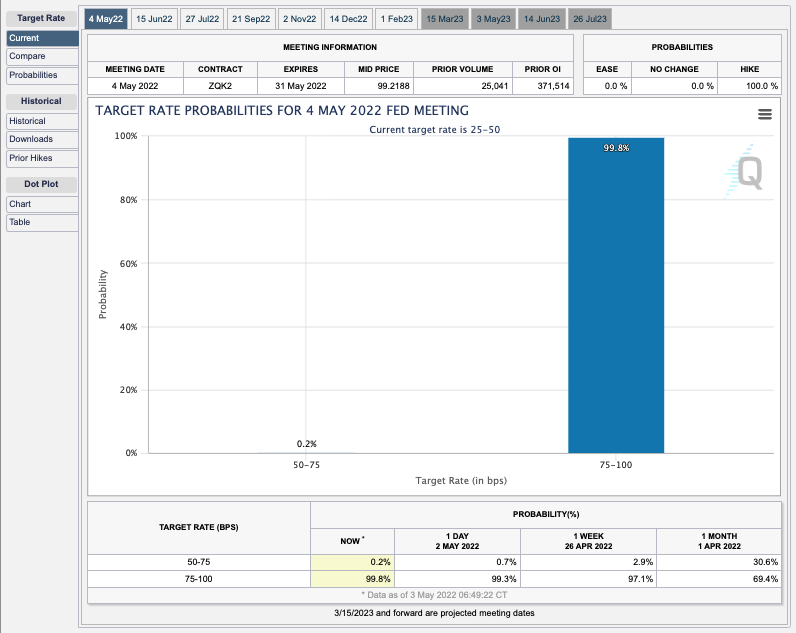Click the 75-100 bps probability bar
The width and height of the screenshot is (796, 633).
pyautogui.click(x=616, y=295)
